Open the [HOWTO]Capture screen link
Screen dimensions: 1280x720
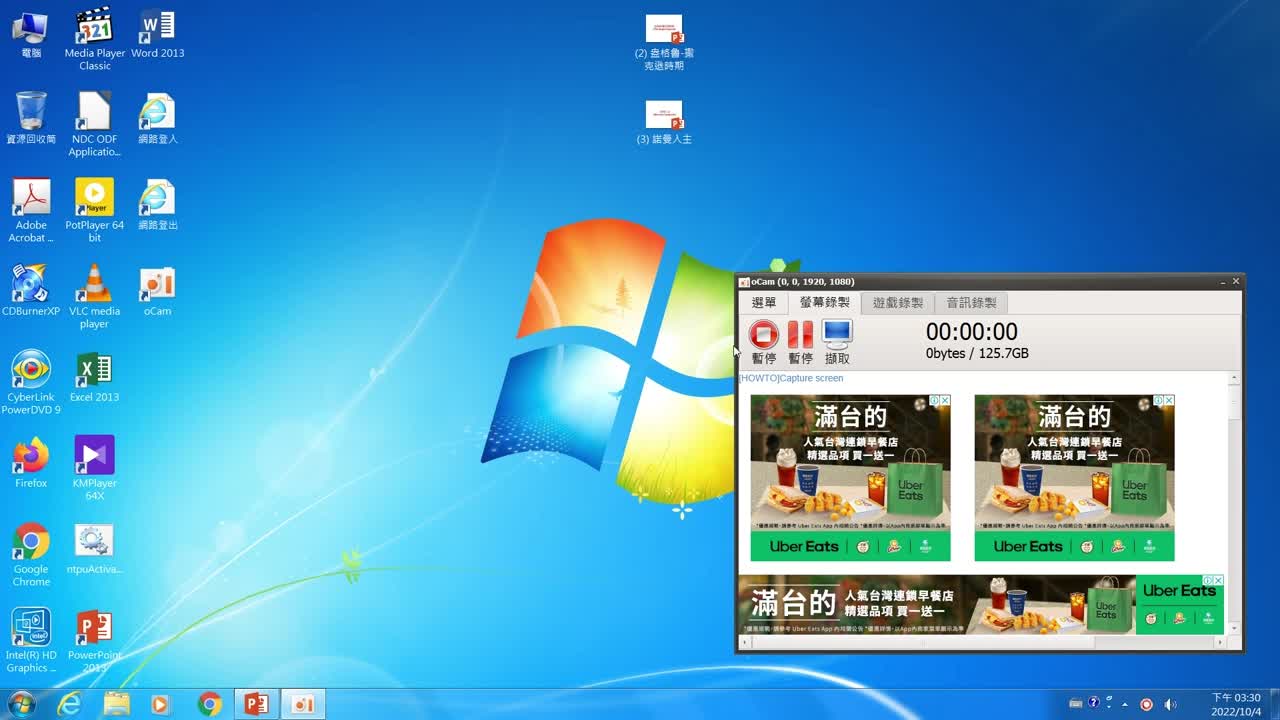[x=791, y=378]
